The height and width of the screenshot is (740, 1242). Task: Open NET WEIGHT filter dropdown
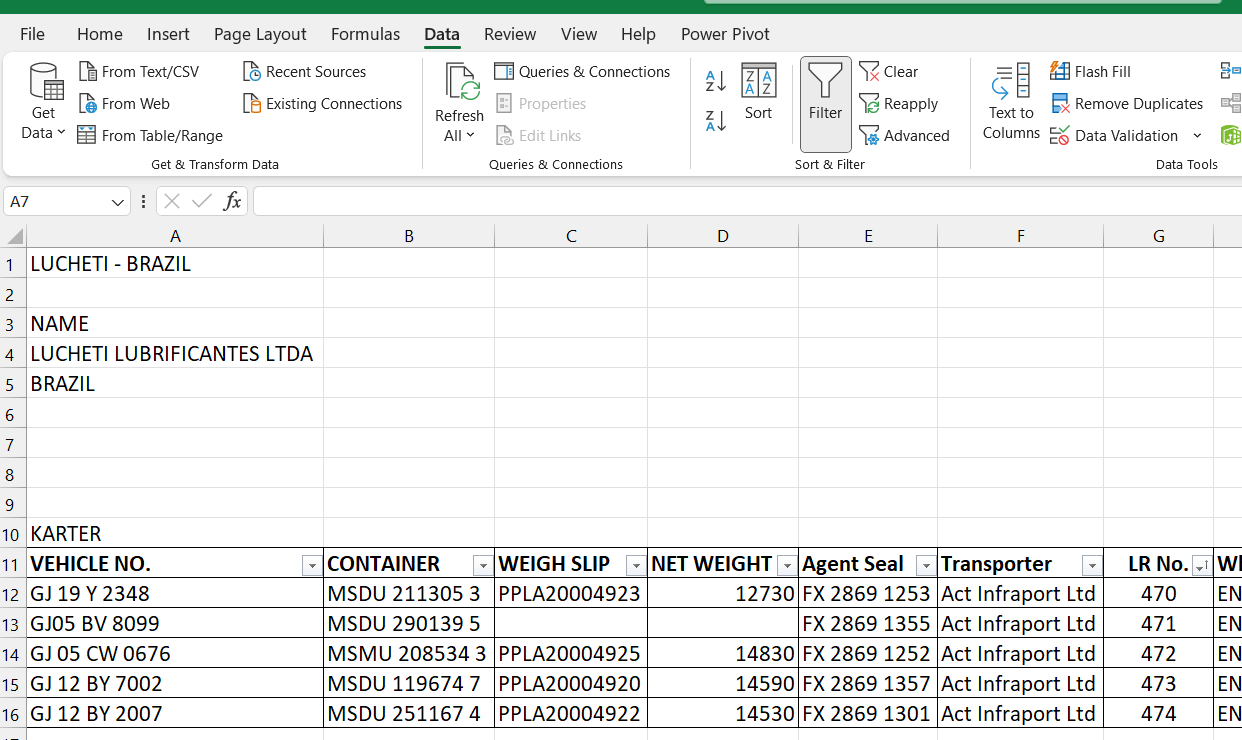[787, 566]
